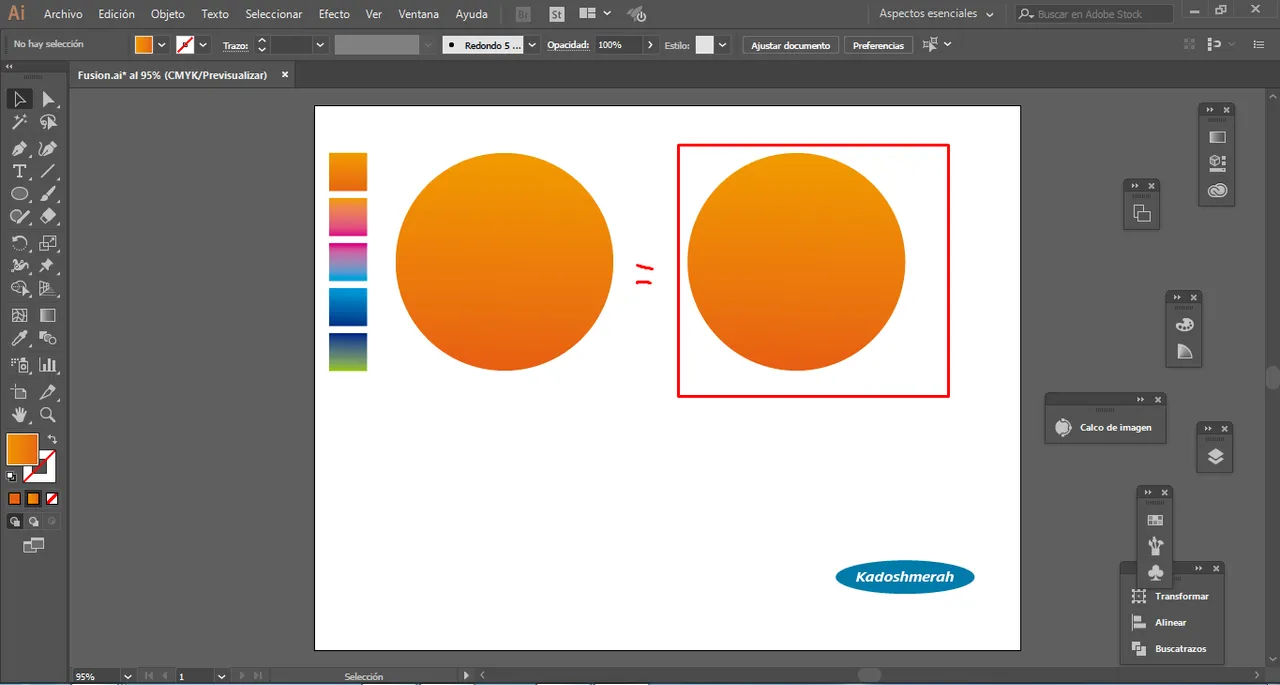1280x685 pixels.
Task: Select the Pen tool
Action: click(x=19, y=148)
